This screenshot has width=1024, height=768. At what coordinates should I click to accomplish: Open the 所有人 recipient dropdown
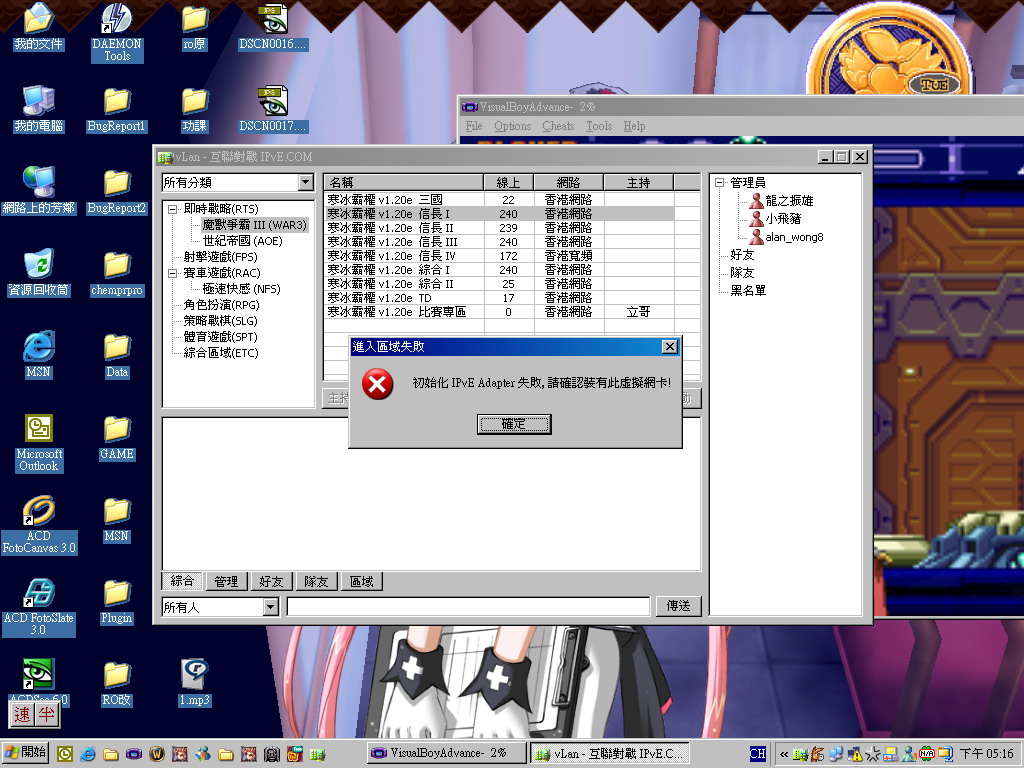[x=270, y=607]
